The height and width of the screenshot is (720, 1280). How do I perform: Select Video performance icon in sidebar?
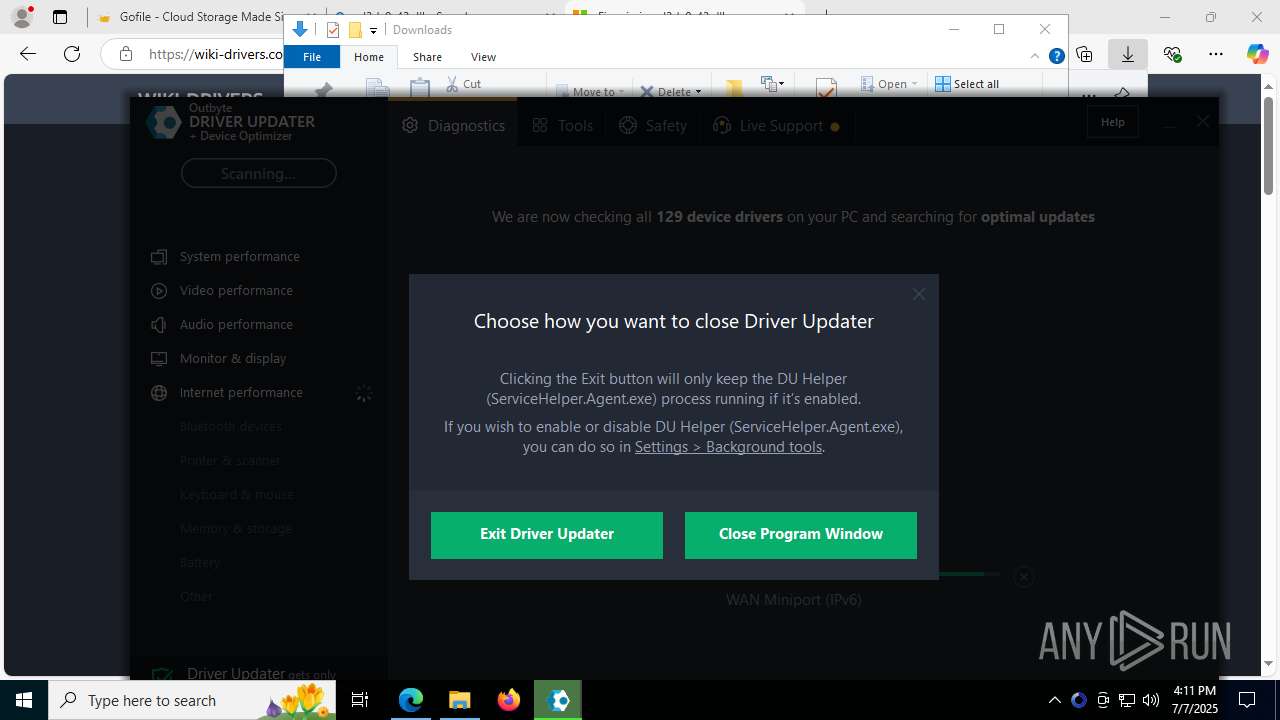tap(159, 291)
